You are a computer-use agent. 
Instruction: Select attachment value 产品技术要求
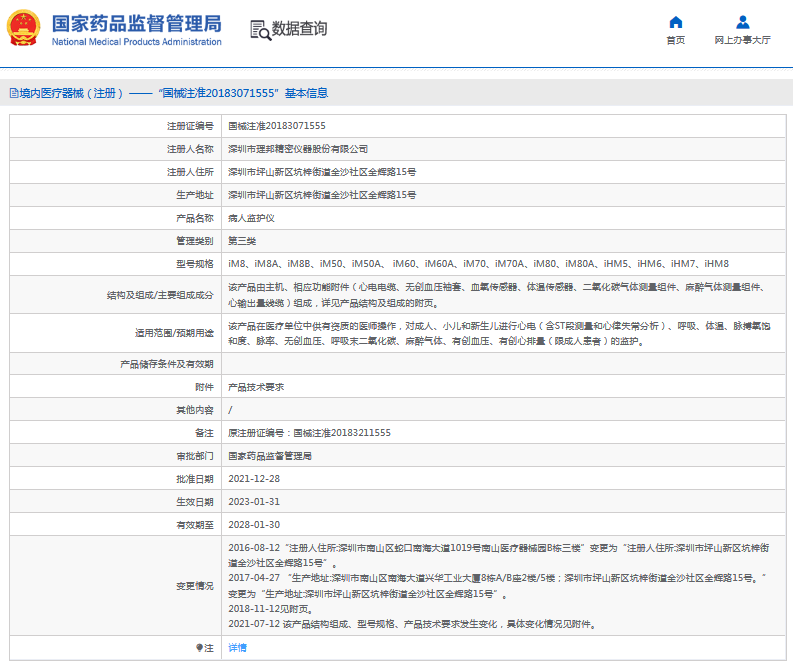pos(256,387)
